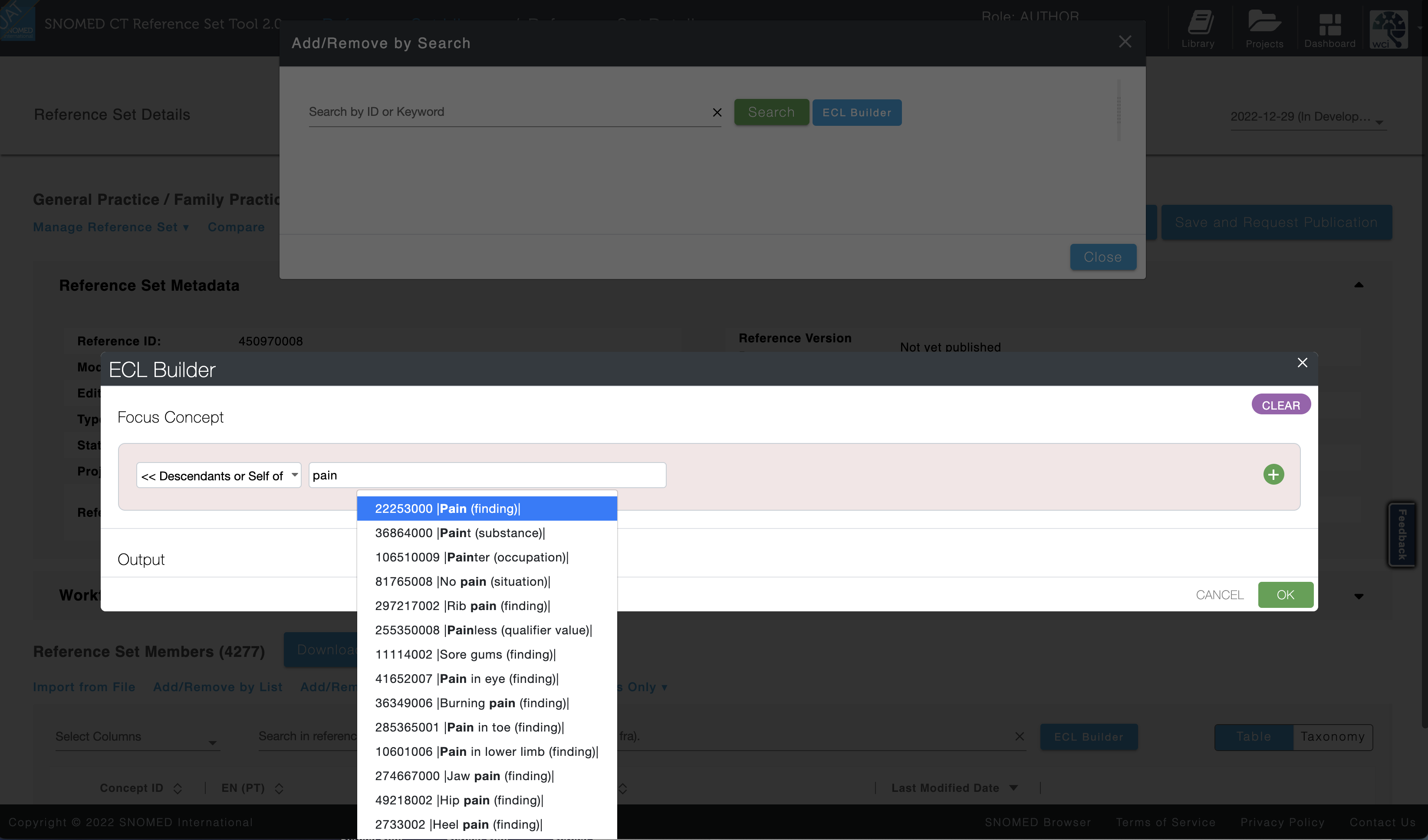Open the Feedback side tab
The image size is (1428, 840).
pyautogui.click(x=1402, y=535)
